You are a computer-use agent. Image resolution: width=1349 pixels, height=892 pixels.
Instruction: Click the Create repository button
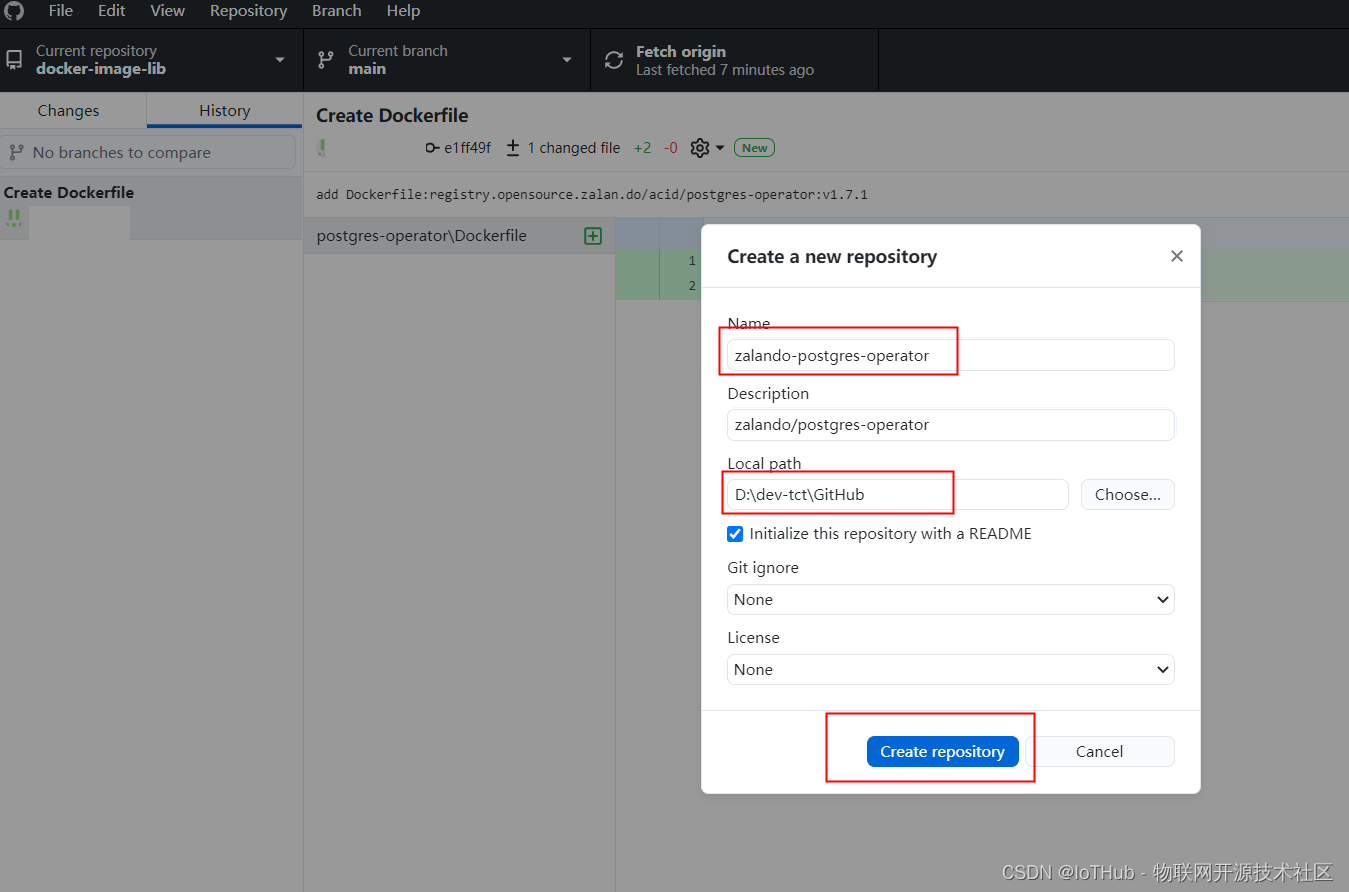point(942,752)
